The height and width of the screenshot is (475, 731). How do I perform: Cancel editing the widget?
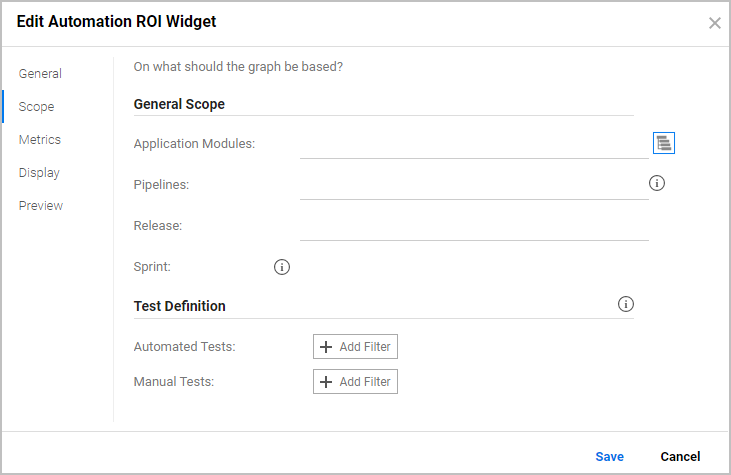[680, 456]
